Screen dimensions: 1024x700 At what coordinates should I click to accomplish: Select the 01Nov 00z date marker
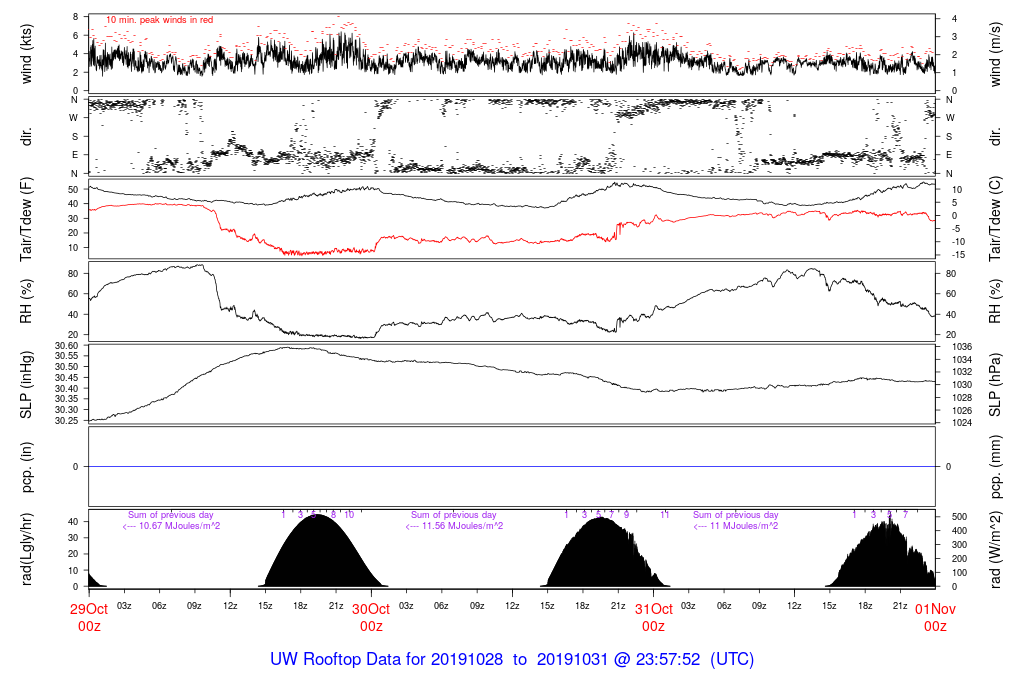[x=935, y=616]
